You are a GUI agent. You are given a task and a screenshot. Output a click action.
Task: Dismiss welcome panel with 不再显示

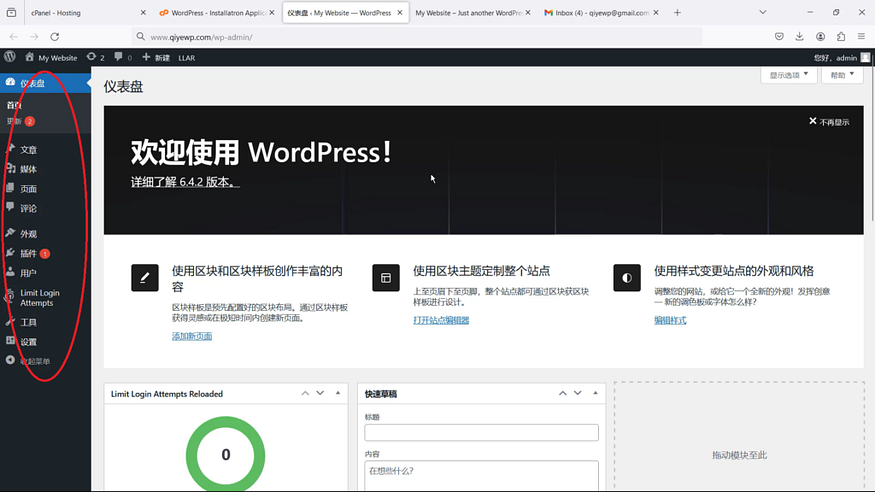(x=829, y=122)
